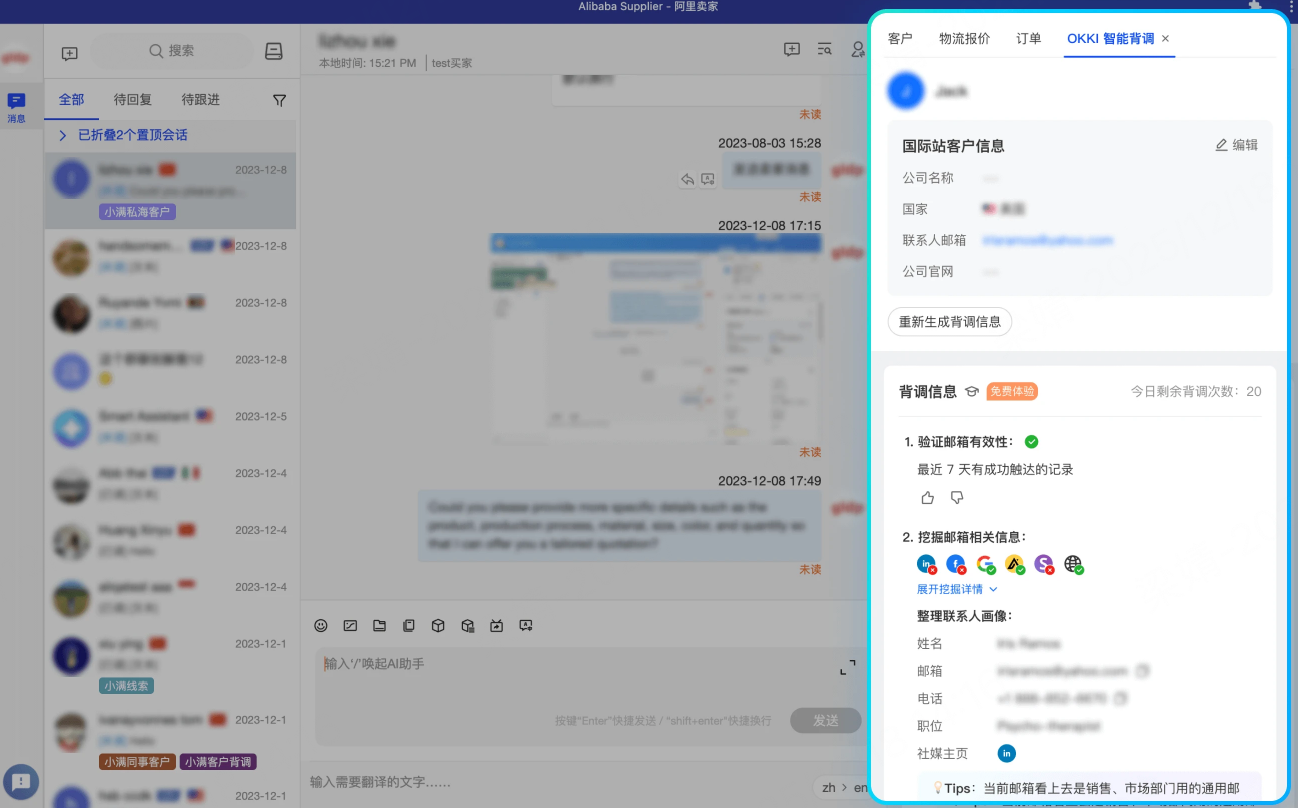Screen dimensions: 1298x808
Task: Open the 2023-12-5 Smart Assistant conversation
Action: (170, 428)
